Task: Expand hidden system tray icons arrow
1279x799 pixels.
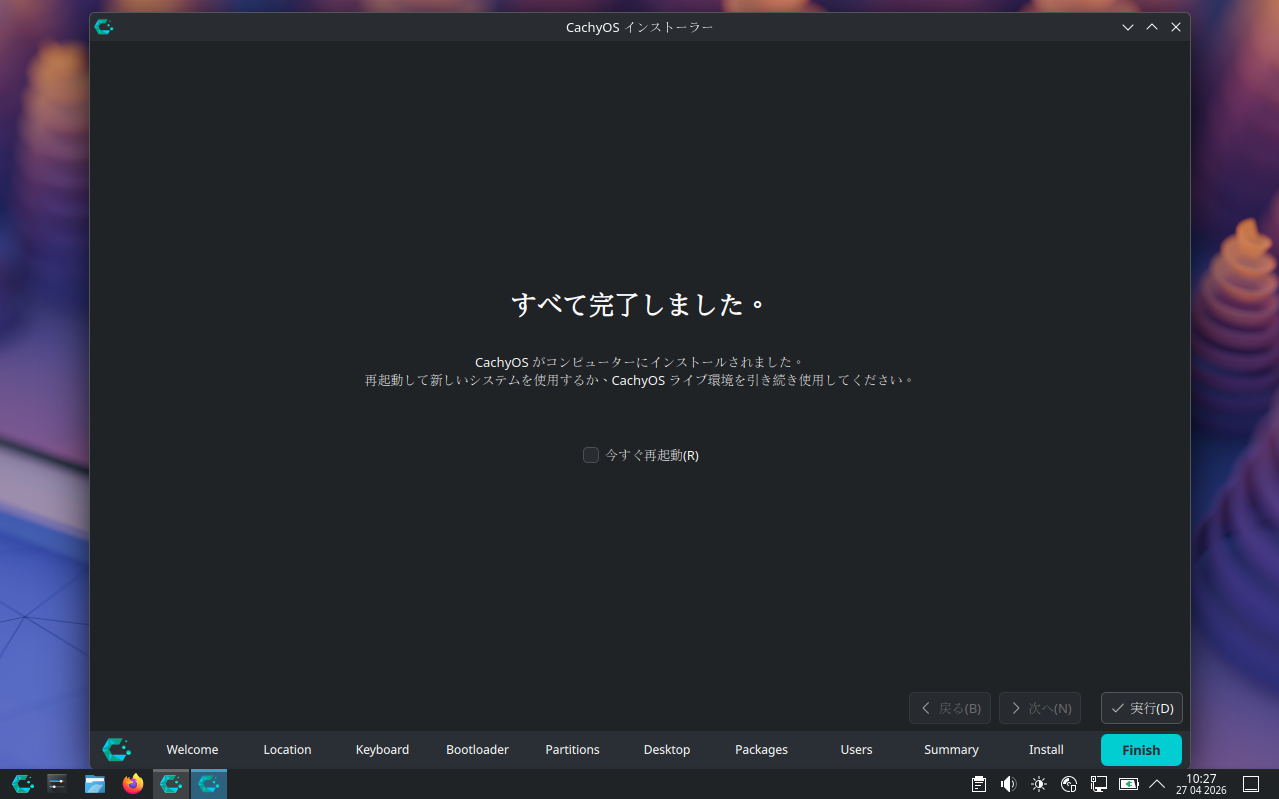Action: [x=1157, y=784]
